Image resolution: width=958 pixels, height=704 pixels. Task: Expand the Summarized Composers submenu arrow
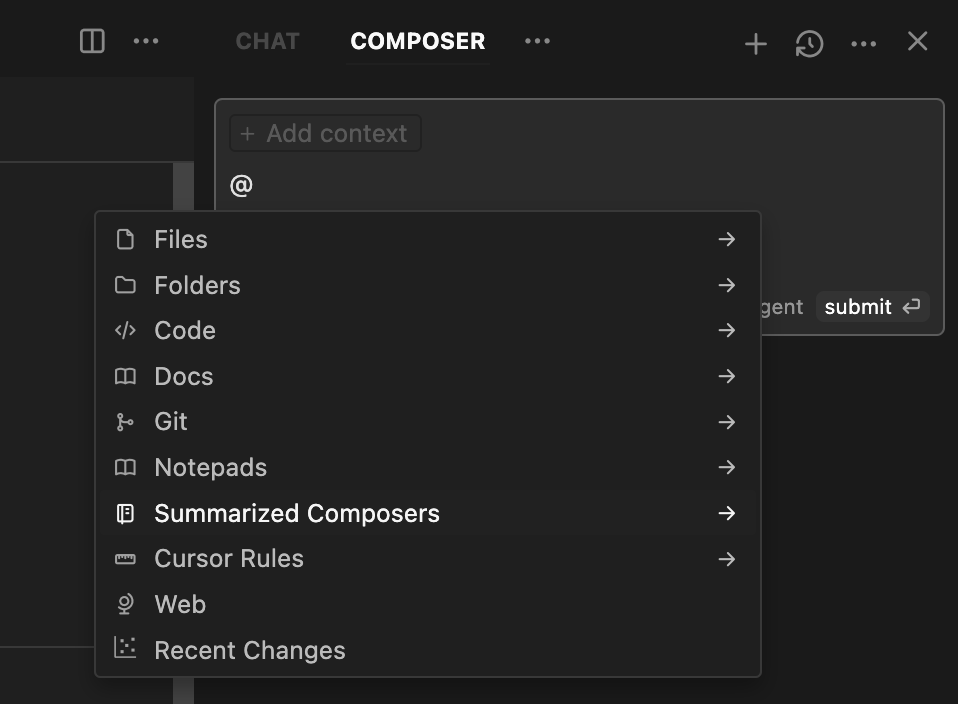point(727,513)
